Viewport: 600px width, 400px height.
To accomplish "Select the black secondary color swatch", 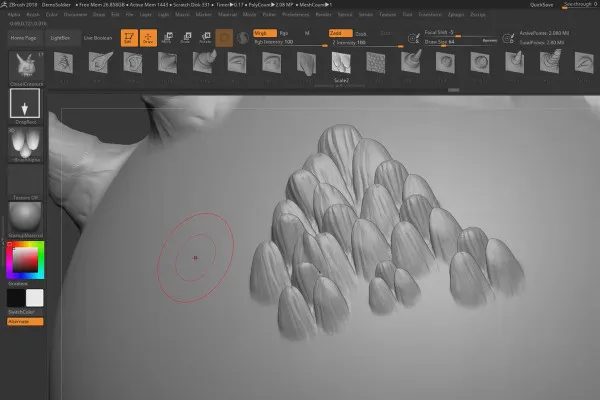I will [16, 298].
